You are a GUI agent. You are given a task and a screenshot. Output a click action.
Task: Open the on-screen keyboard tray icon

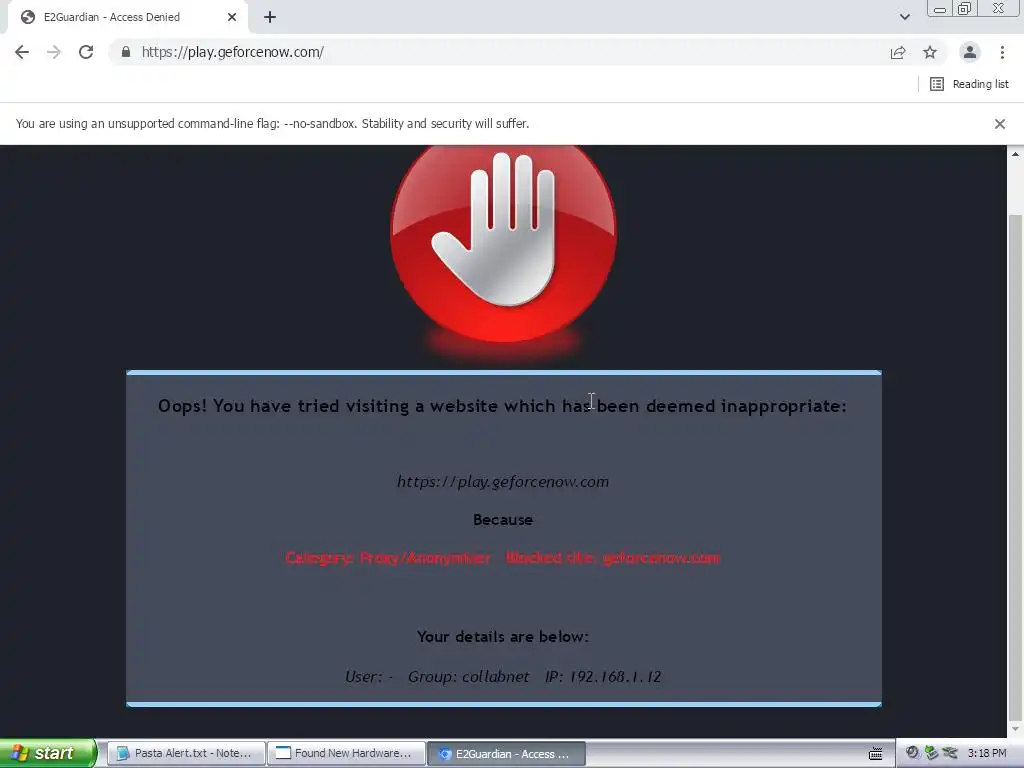876,754
